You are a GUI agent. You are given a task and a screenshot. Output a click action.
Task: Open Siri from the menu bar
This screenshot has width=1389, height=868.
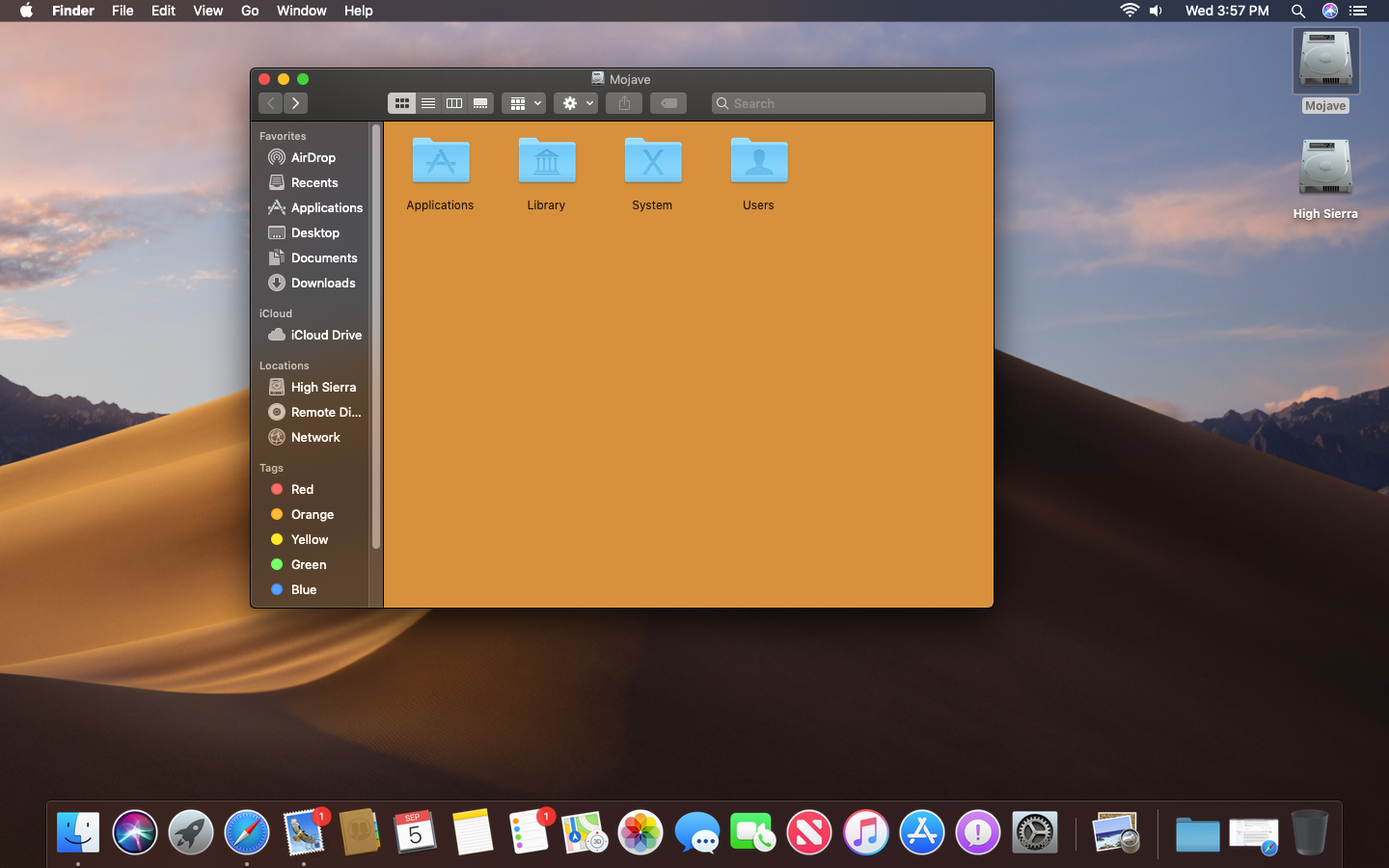[1330, 11]
